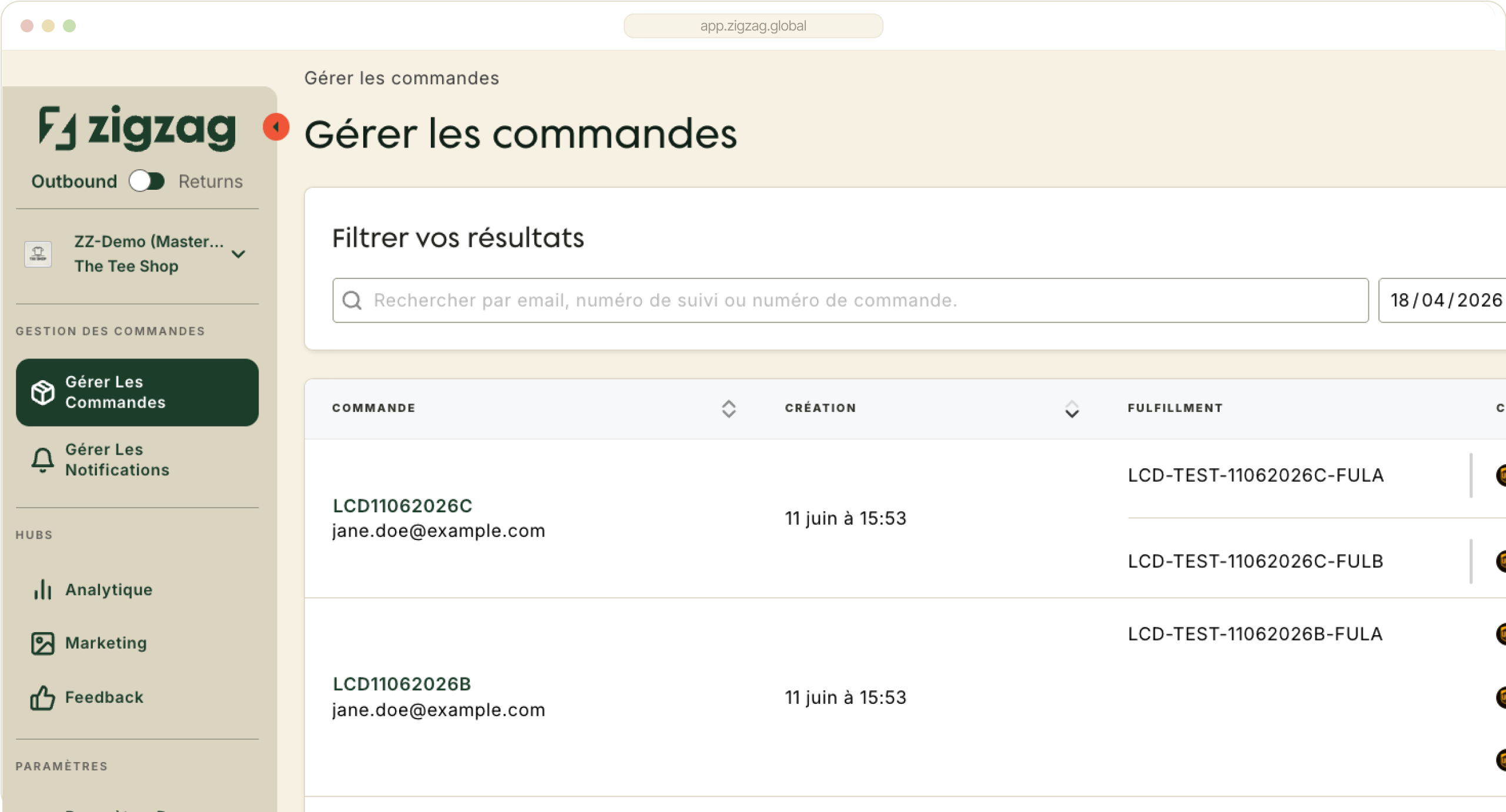Image resolution: width=1506 pixels, height=812 pixels.
Task: Select fulfillment LCD-TEST-11062026C-FULB
Action: [1256, 561]
